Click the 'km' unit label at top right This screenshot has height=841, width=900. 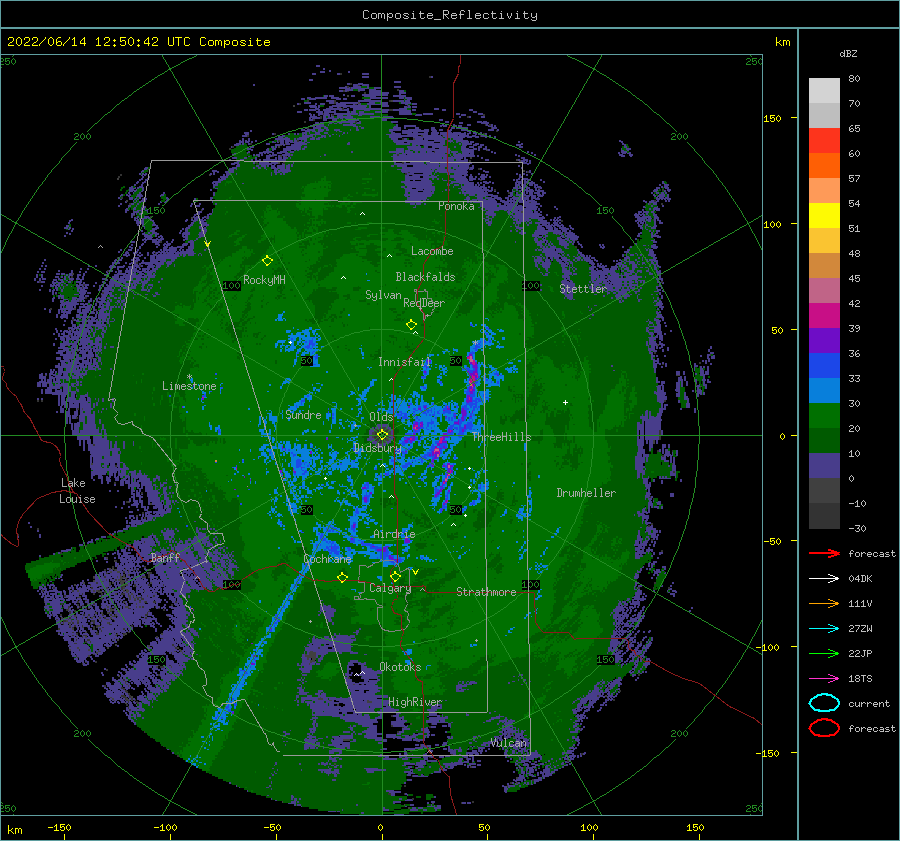point(782,42)
